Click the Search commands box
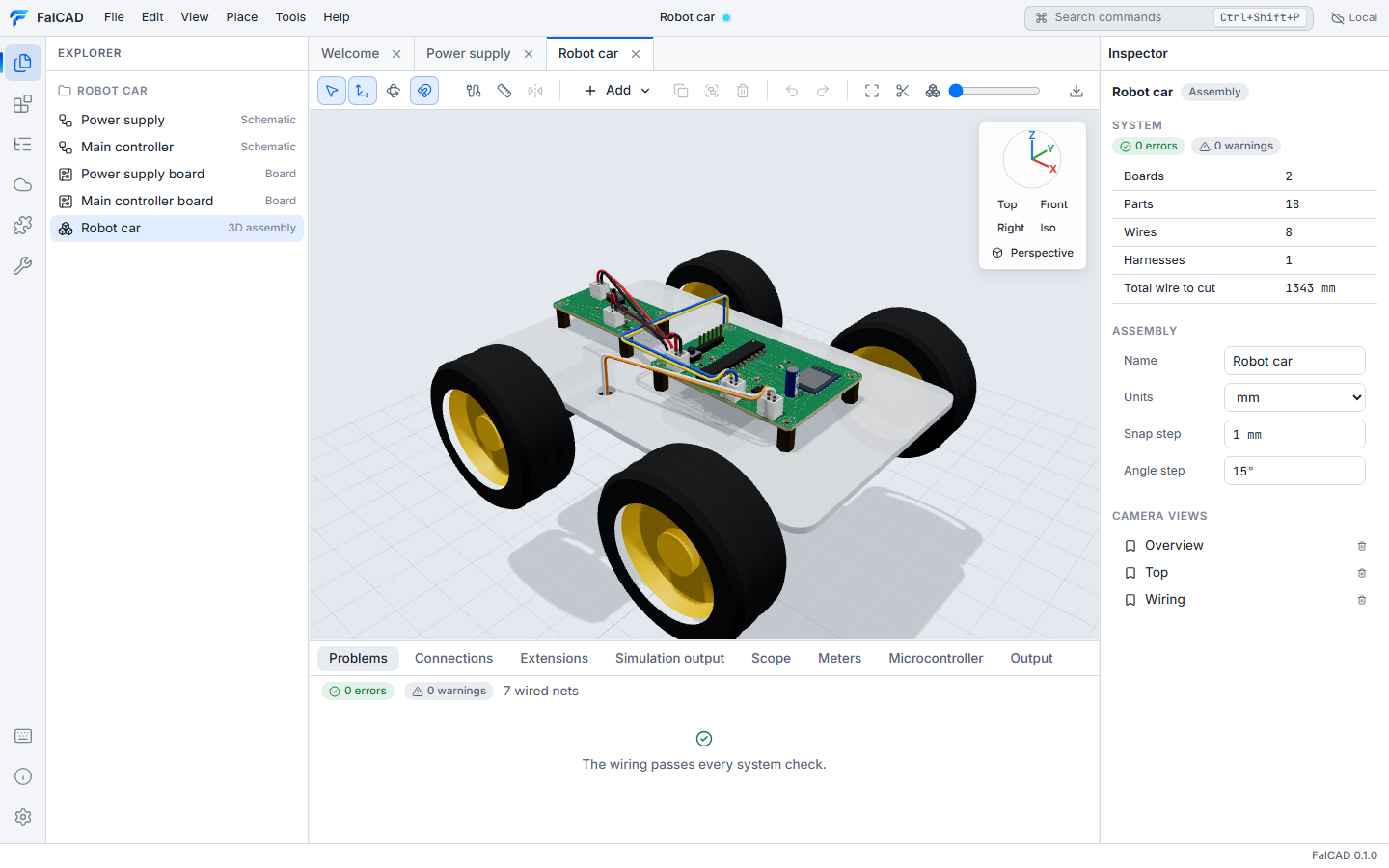Screen dimensions: 1389x868 1169,17
